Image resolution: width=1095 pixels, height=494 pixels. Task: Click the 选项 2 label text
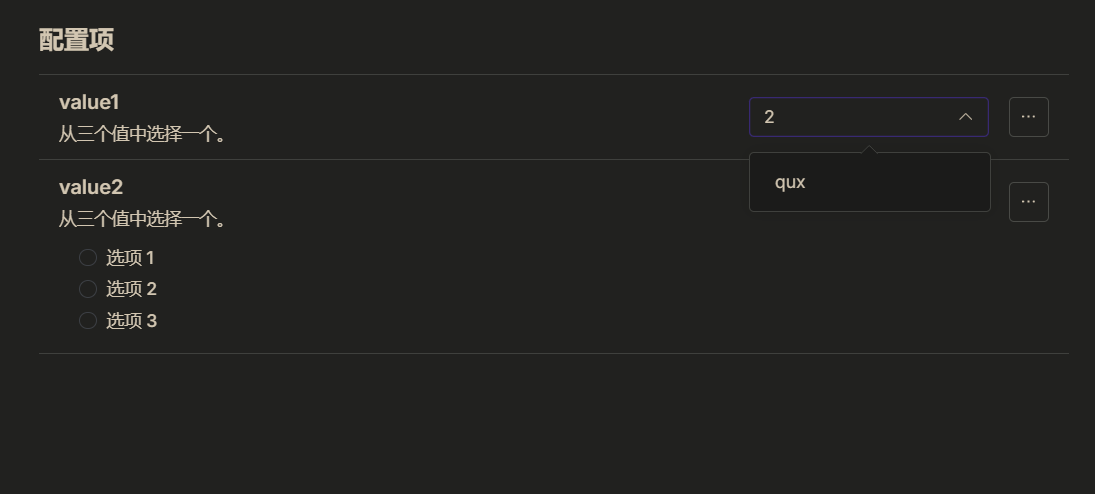coord(131,289)
